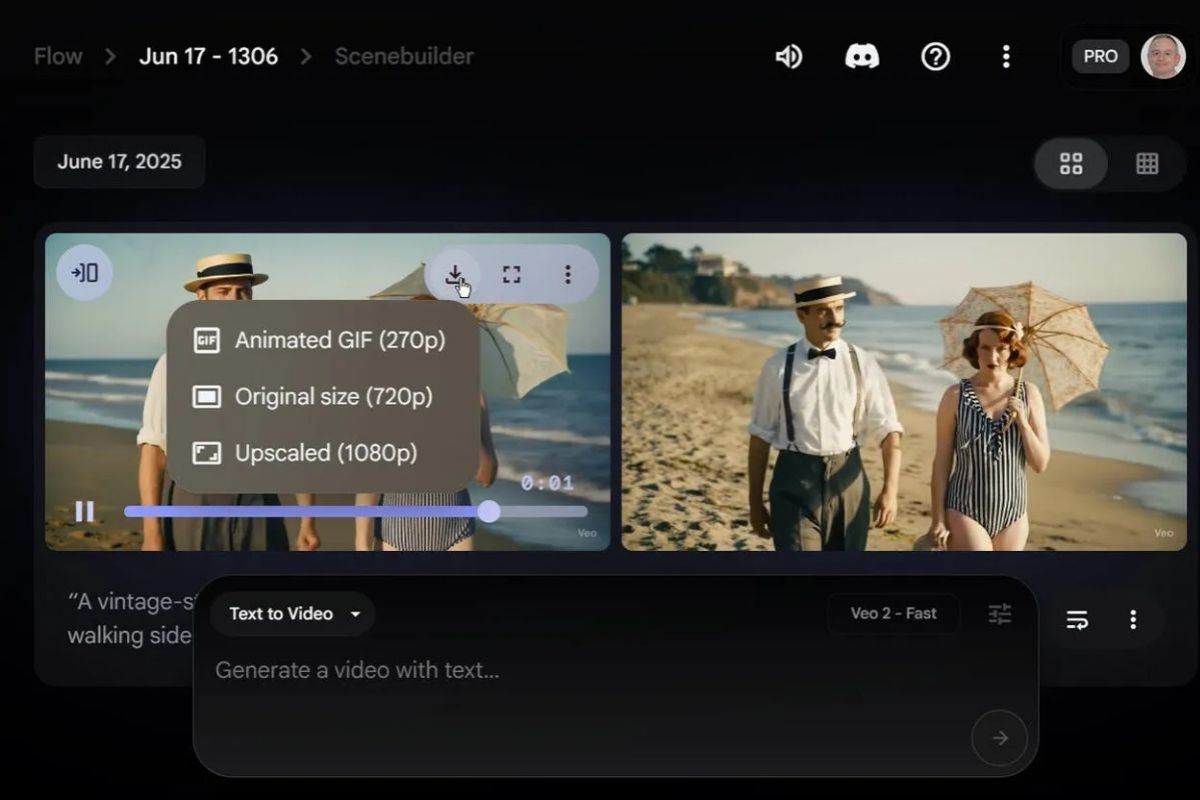Open left video's three-dot options
1200x800 pixels.
click(567, 274)
